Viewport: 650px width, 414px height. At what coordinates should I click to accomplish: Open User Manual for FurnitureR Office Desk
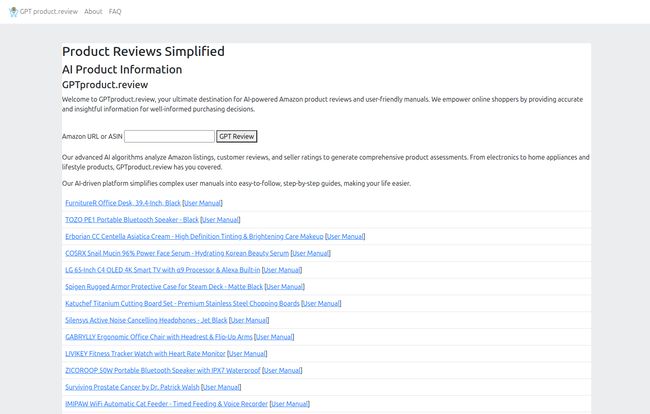[202, 203]
